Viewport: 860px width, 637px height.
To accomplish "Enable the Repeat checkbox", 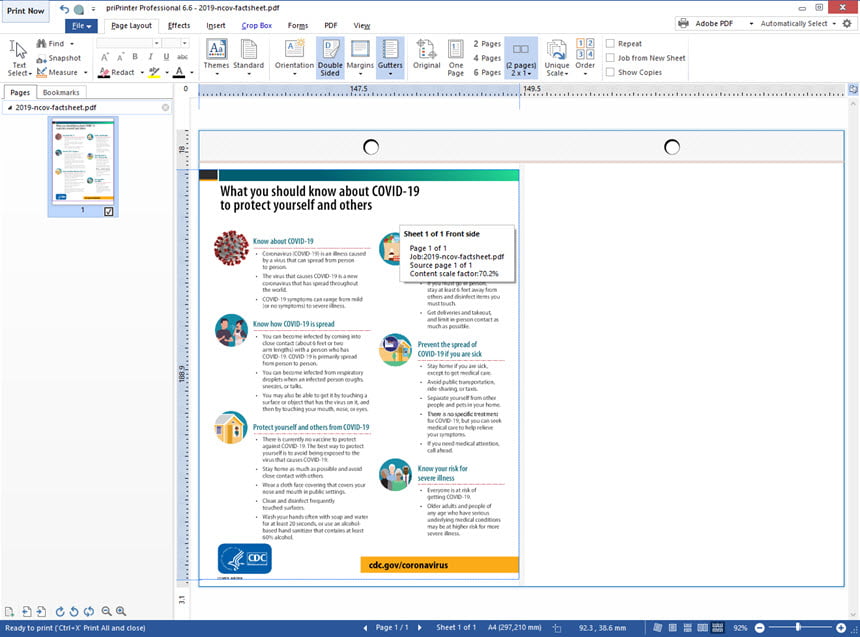I will click(610, 43).
